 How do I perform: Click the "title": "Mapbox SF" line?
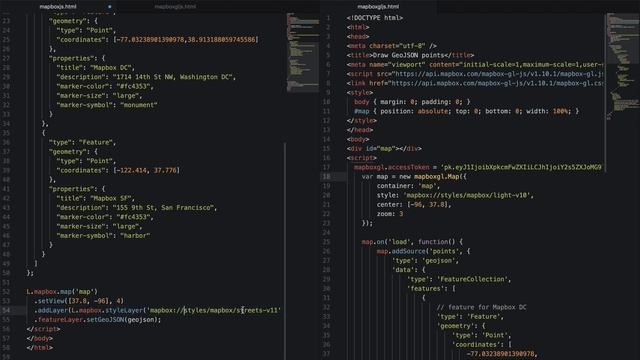[96, 198]
